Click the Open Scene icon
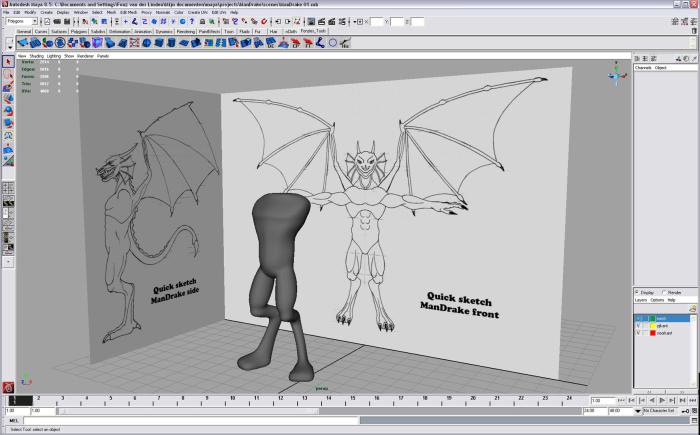Screen dimensions: 700x435 click(57, 21)
